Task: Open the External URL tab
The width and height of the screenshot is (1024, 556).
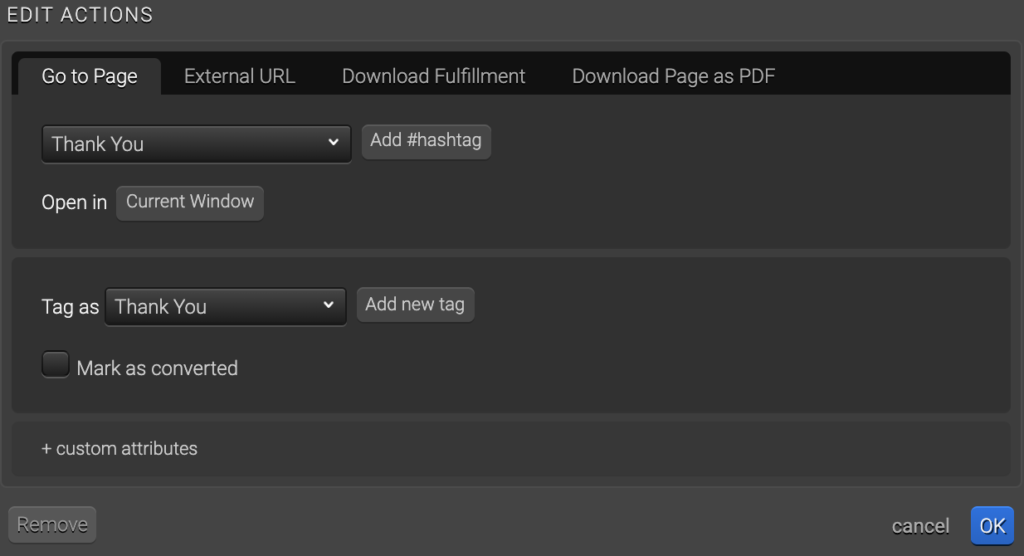Action: click(239, 77)
